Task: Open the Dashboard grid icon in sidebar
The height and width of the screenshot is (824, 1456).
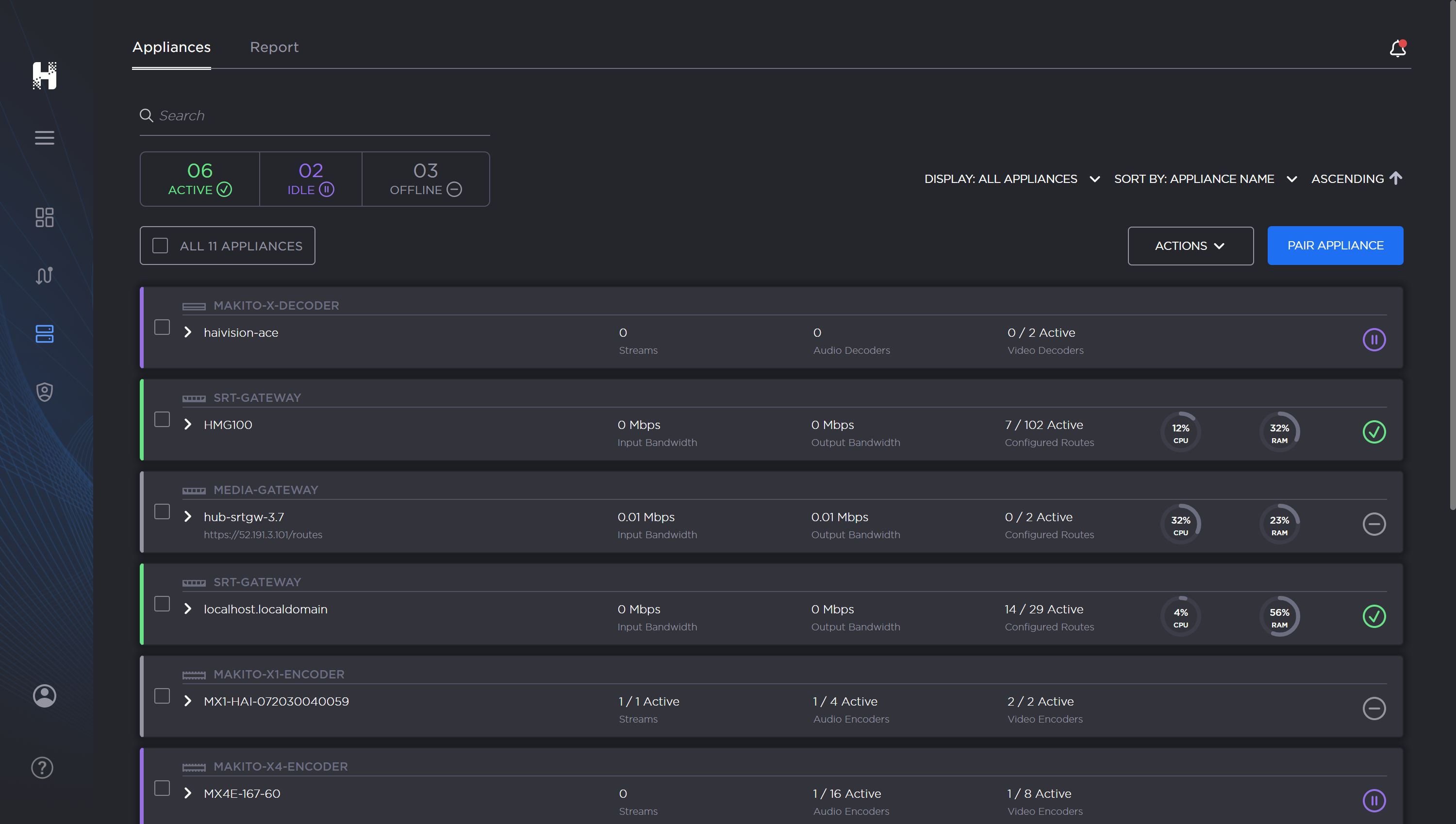Action: click(x=45, y=217)
